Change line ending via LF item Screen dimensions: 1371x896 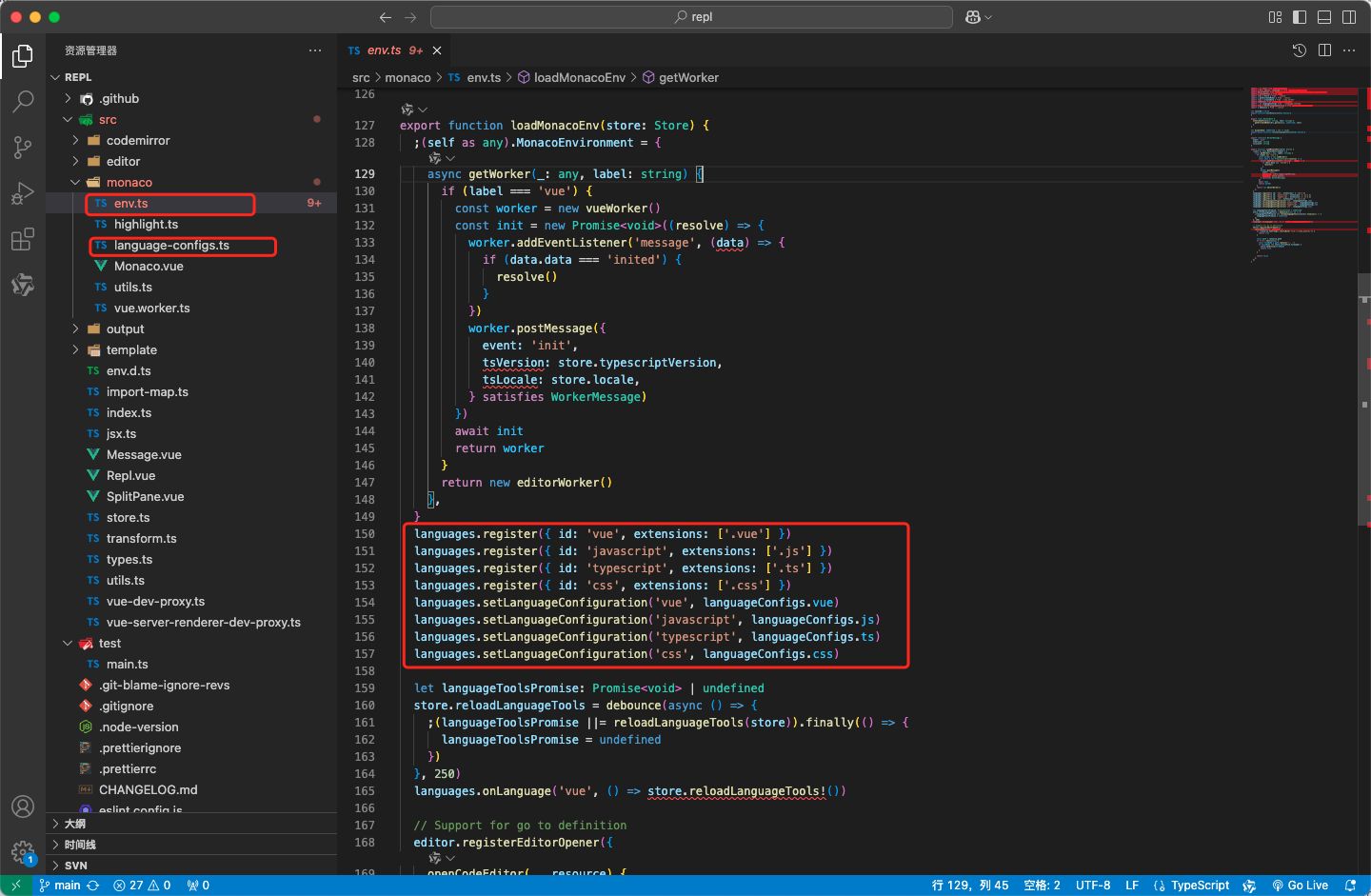click(1132, 886)
